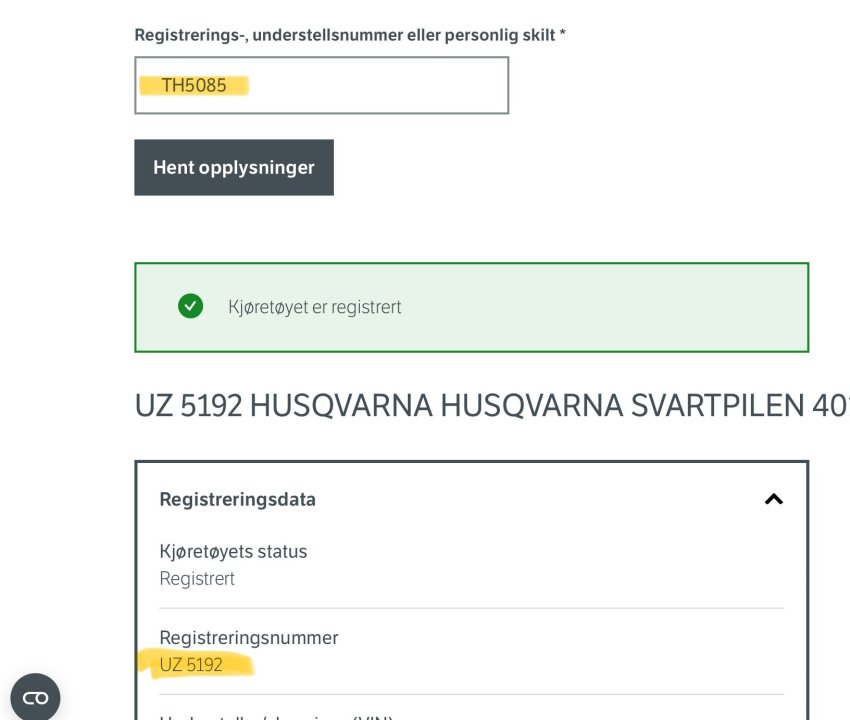Click the Registreringsnummer label
This screenshot has height=720, width=850.
pos(248,638)
